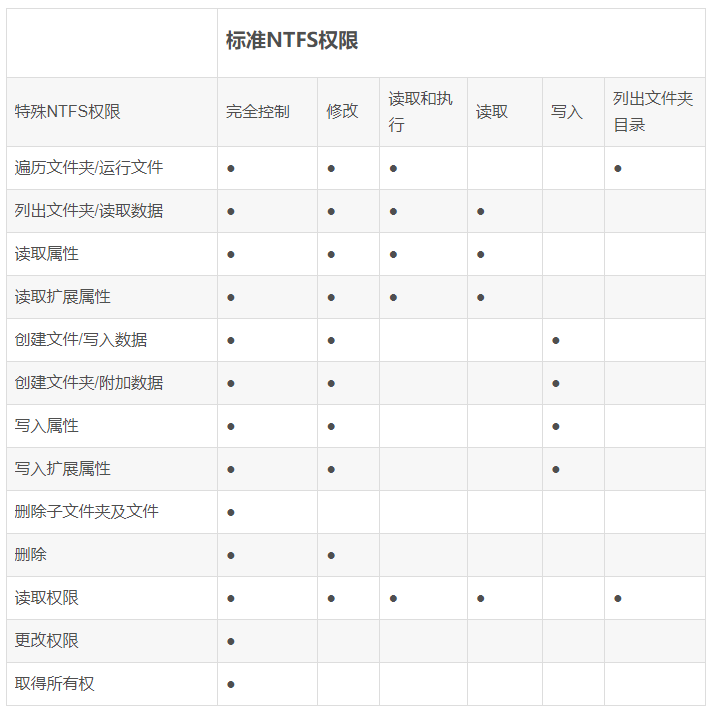Image resolution: width=713 pixels, height=713 pixels.
Task: Select the 读取属性 row label
Action: tap(46, 254)
